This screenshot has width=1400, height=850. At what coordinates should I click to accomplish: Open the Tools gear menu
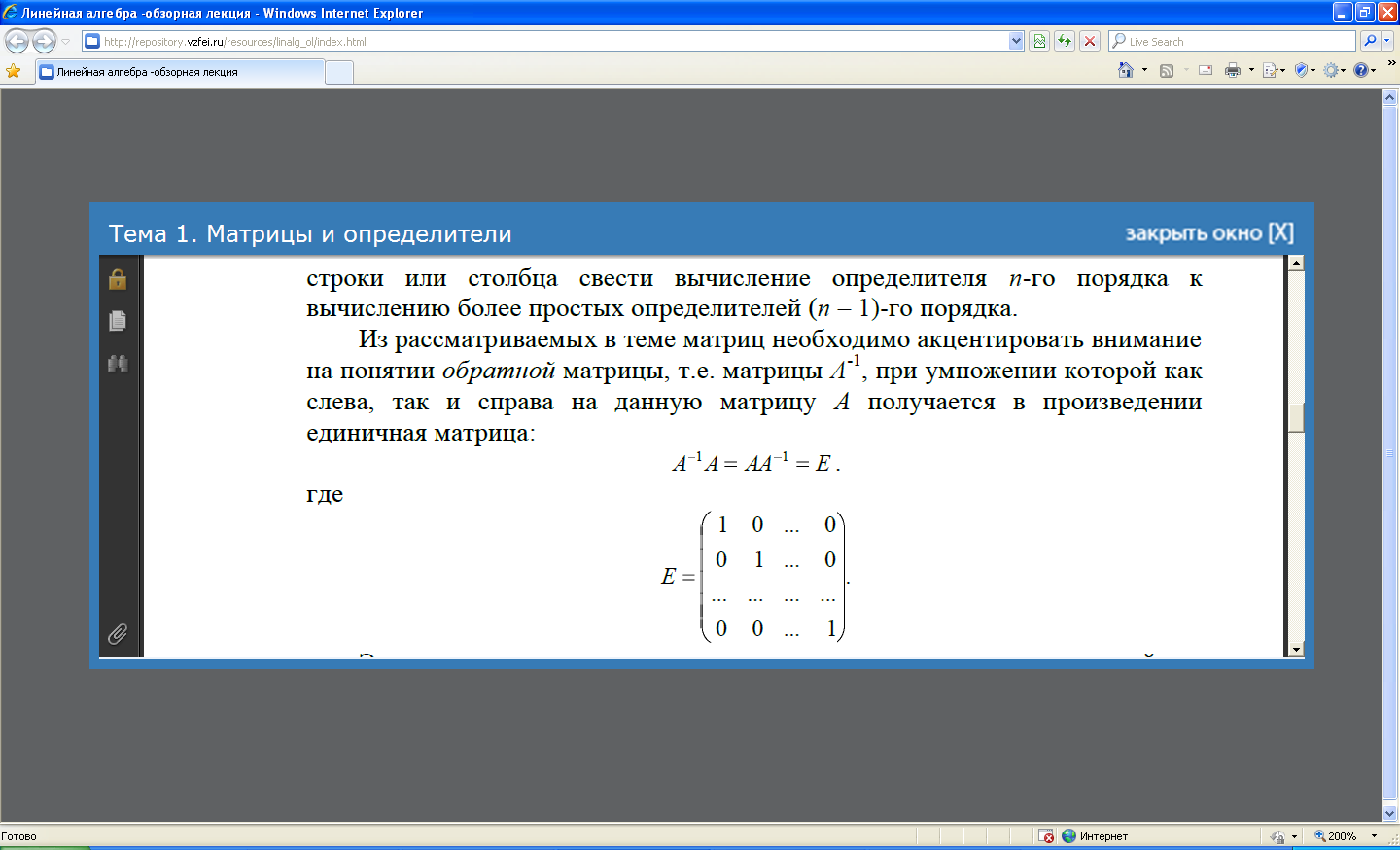pos(1335,70)
